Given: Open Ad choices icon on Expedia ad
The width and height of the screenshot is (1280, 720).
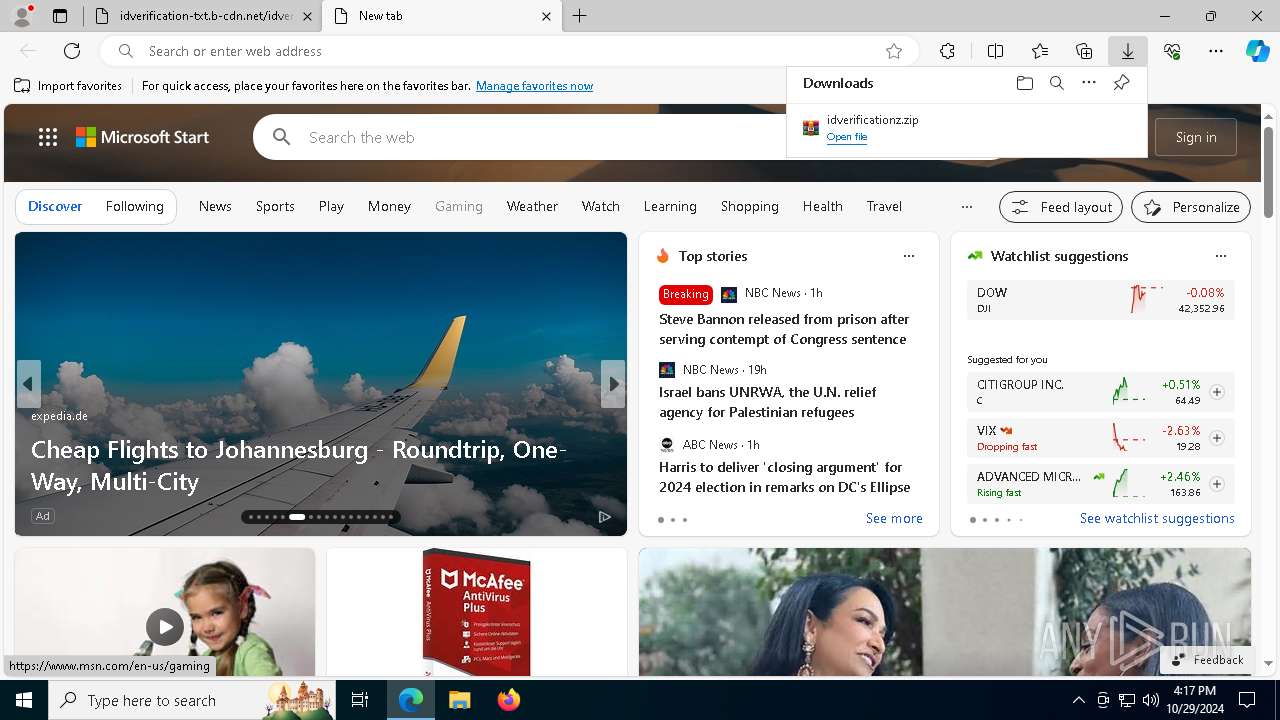Looking at the screenshot, I should click(x=605, y=516).
